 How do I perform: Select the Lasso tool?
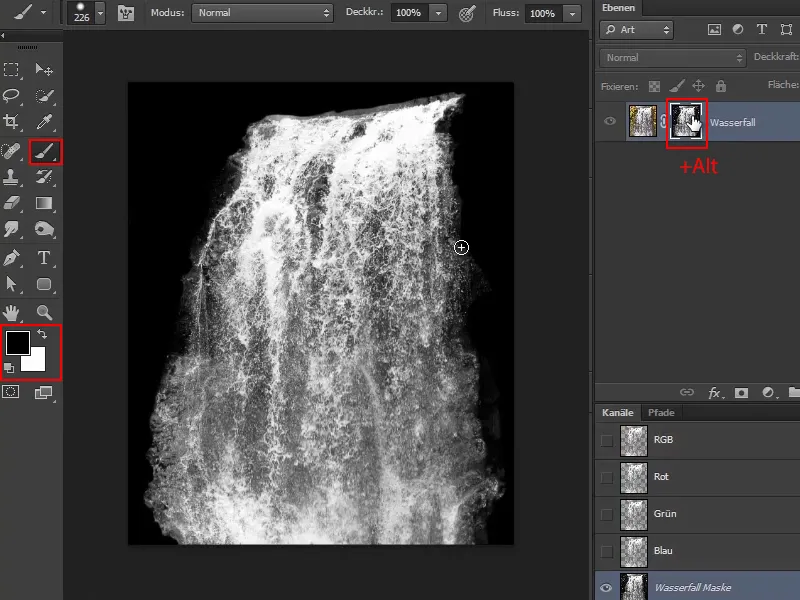pos(11,95)
